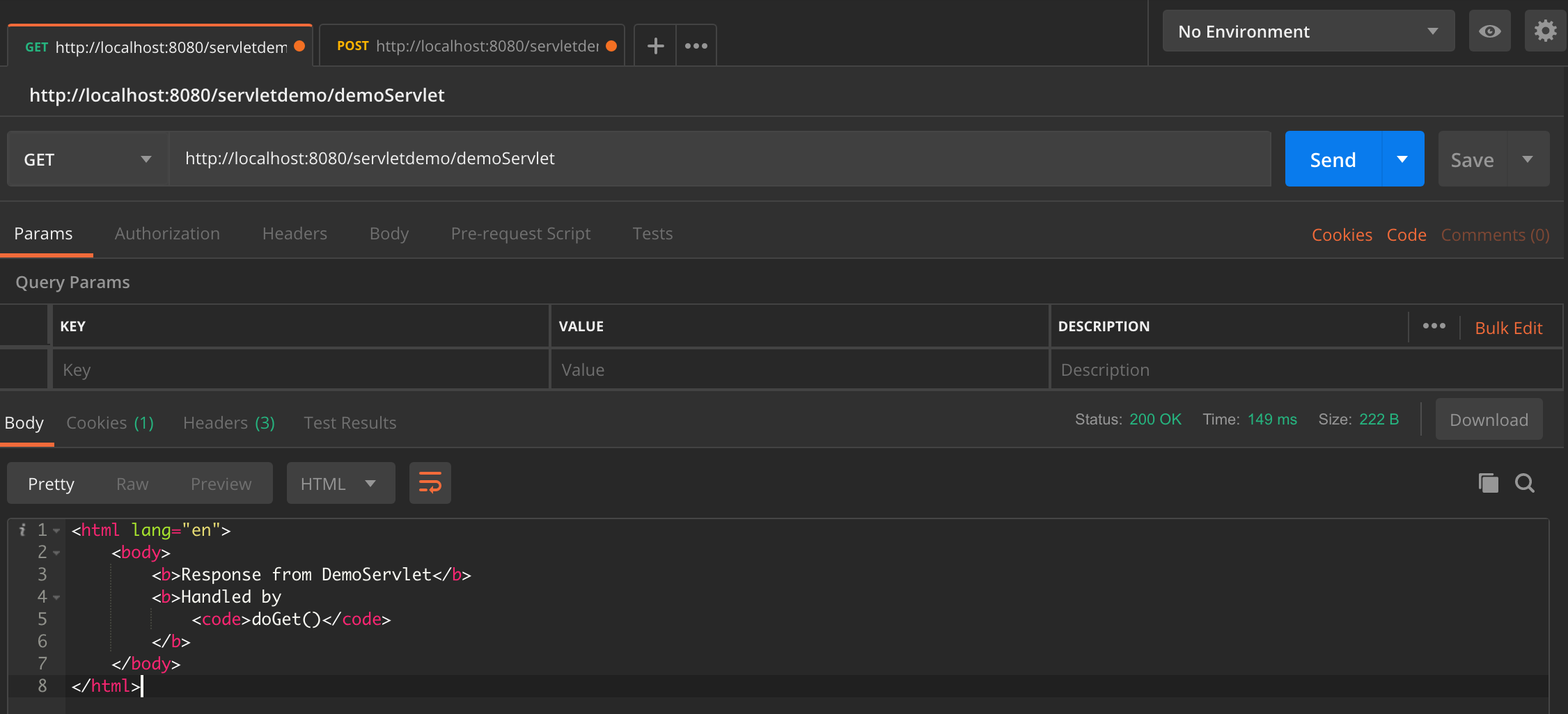
Task: Open Postman settings gear
Action: point(1545,31)
